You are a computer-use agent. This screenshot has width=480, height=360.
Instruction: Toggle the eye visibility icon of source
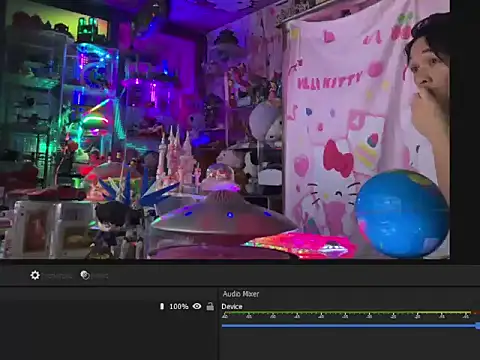(197, 306)
